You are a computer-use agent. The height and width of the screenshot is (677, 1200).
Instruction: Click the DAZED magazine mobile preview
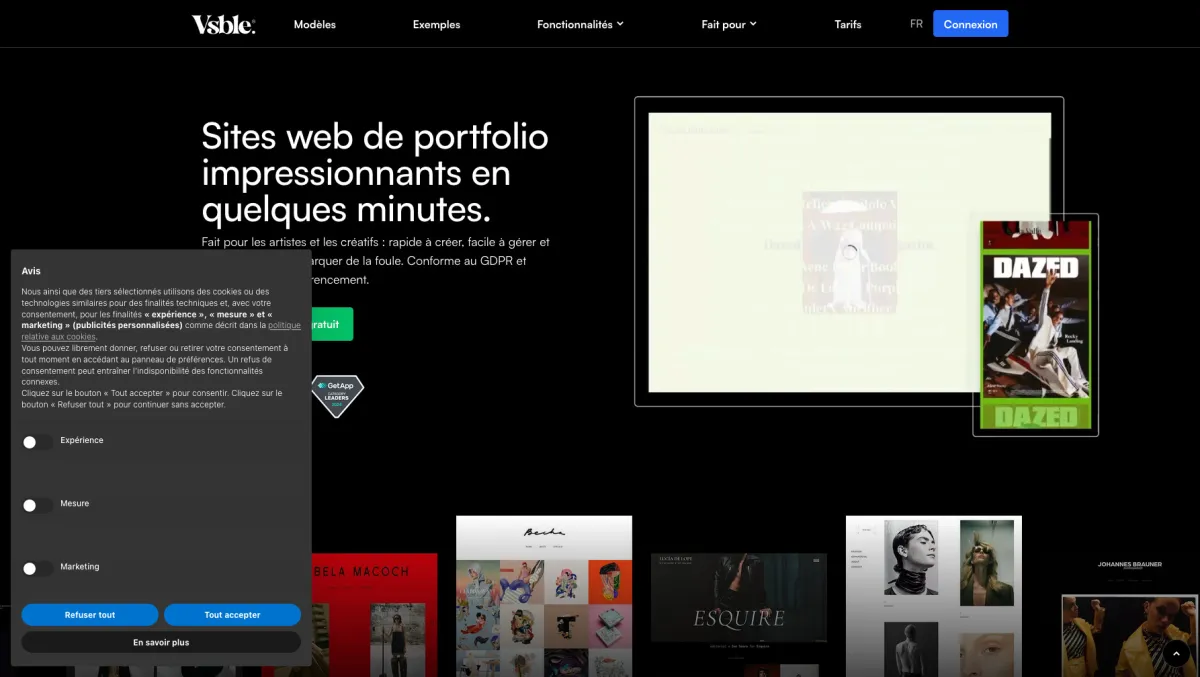1036,325
